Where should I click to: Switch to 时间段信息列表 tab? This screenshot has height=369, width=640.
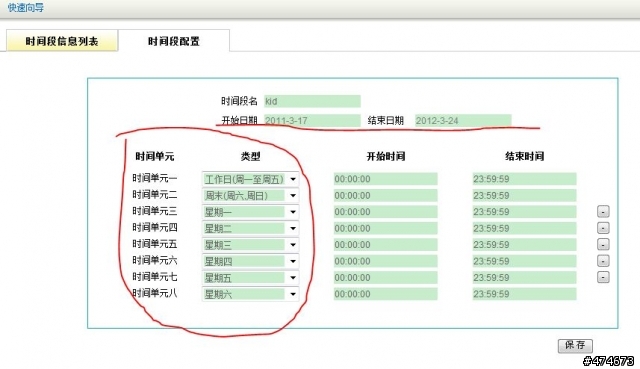(x=62, y=41)
